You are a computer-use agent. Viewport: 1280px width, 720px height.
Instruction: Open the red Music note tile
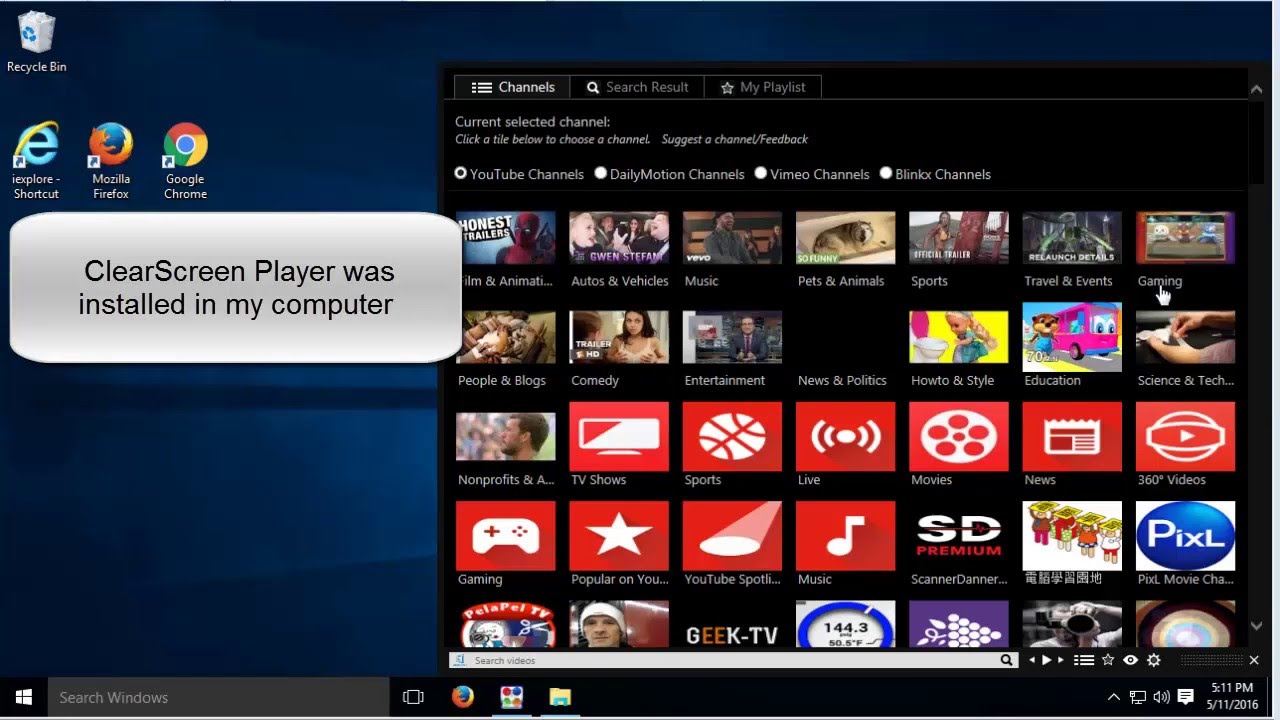pyautogui.click(x=845, y=535)
